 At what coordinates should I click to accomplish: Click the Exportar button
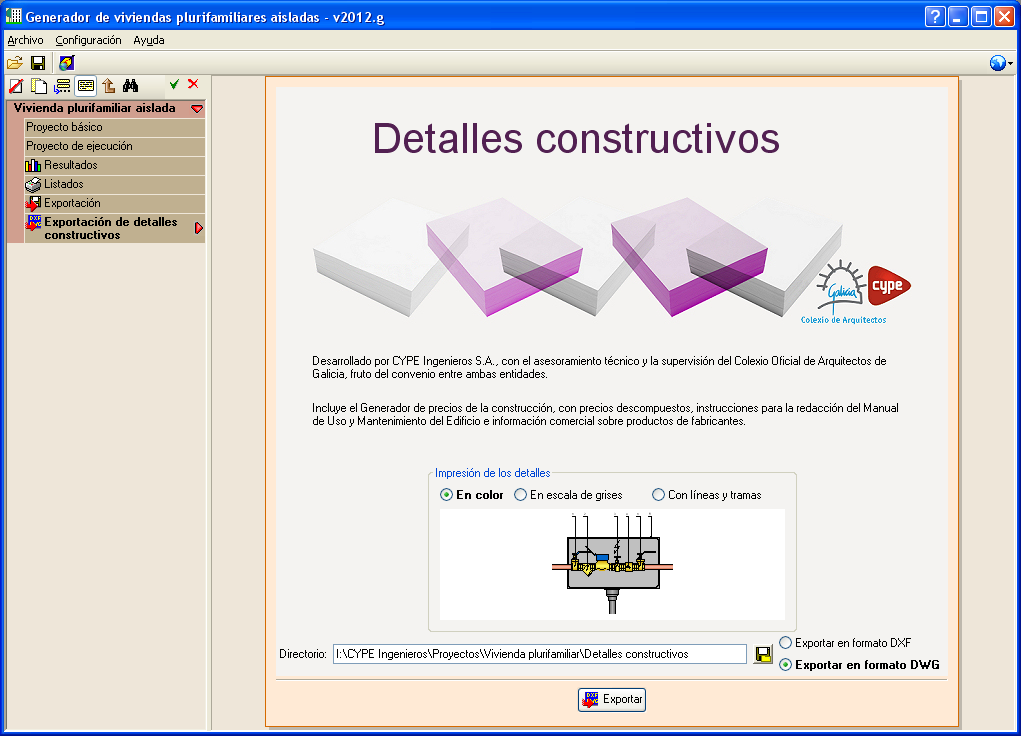pyautogui.click(x=612, y=700)
